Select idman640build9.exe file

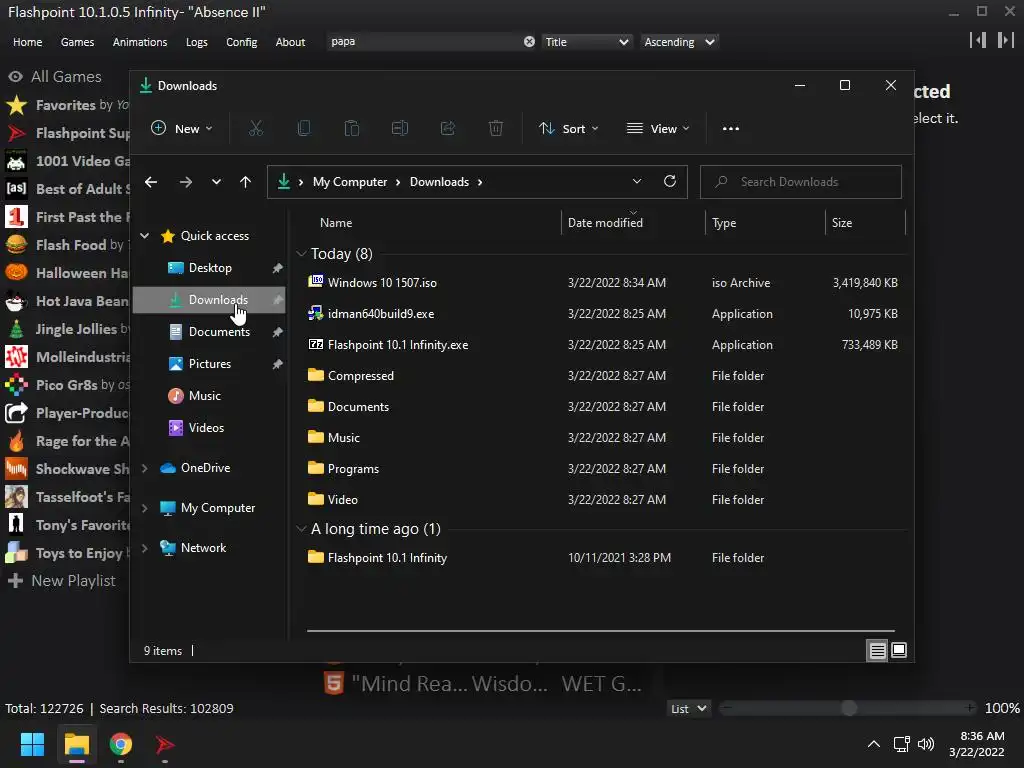tap(381, 313)
